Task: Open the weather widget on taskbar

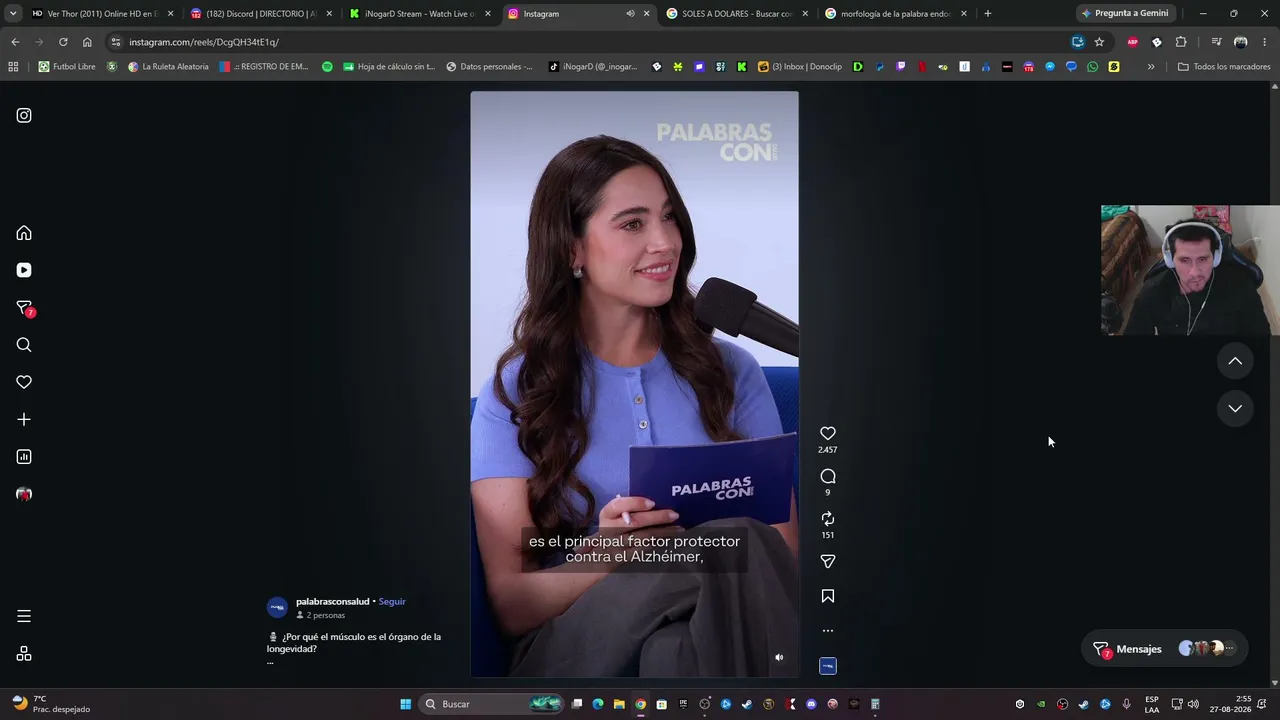Action: click(50, 704)
